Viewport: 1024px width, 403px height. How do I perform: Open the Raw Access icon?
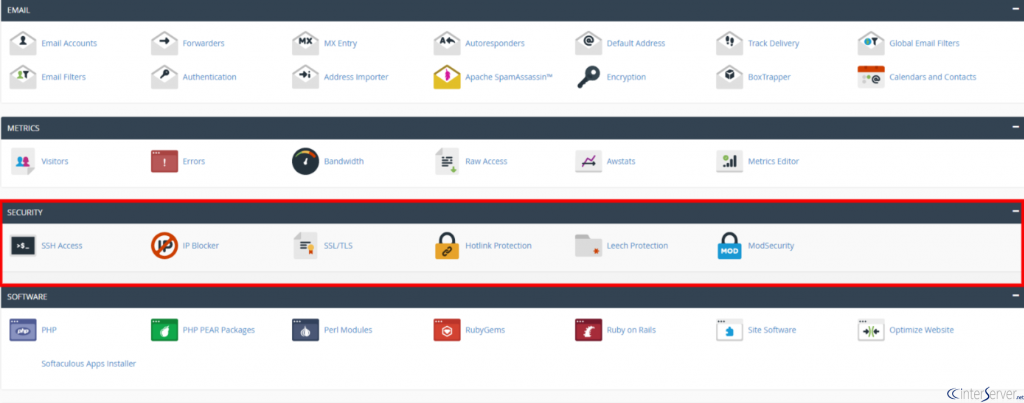(x=447, y=161)
